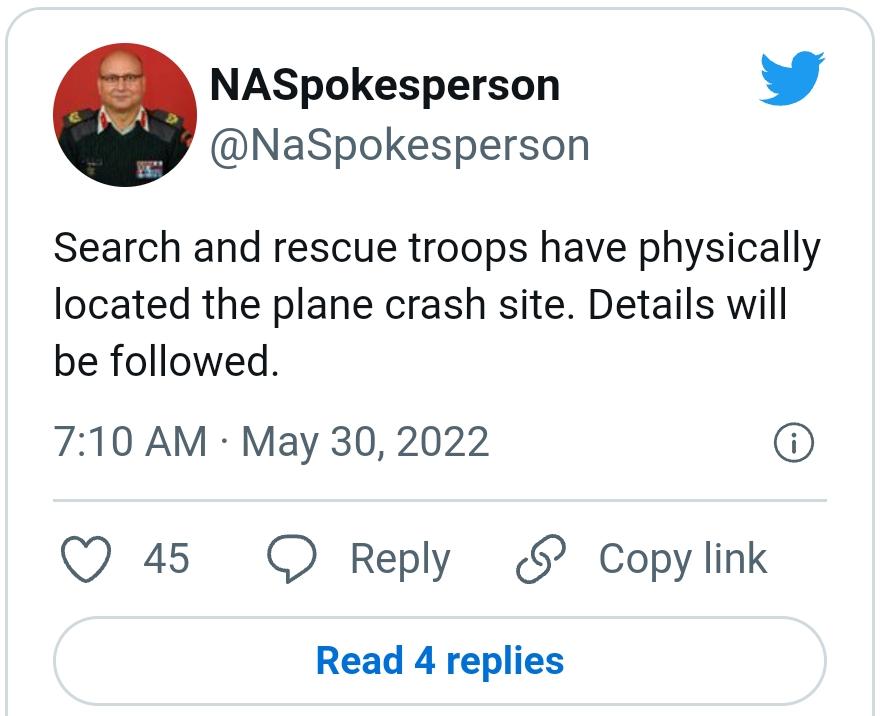Select the Copy link text
The width and height of the screenshot is (891, 716).
683,558
